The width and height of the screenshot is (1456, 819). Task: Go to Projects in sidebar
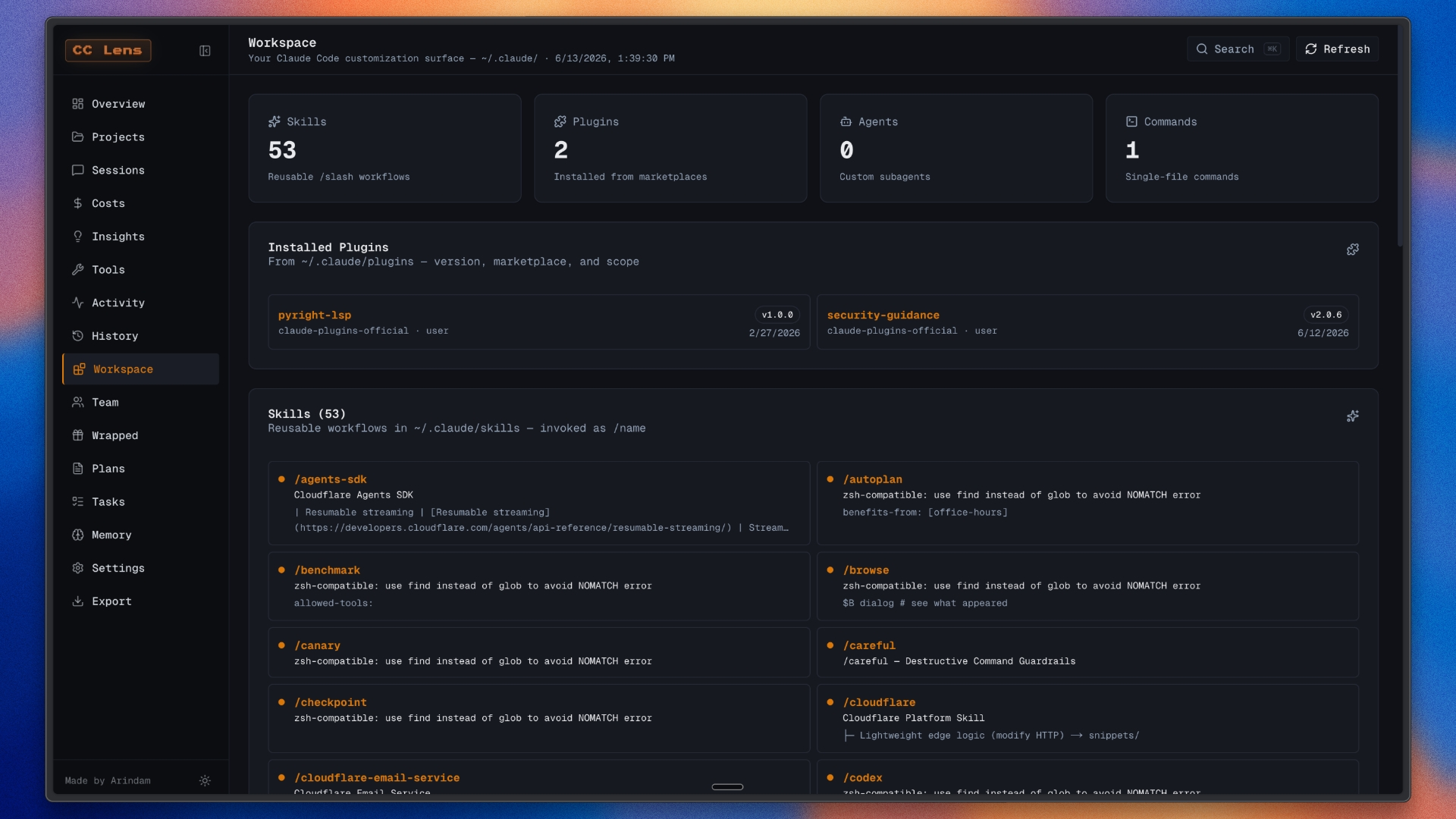[x=140, y=137]
